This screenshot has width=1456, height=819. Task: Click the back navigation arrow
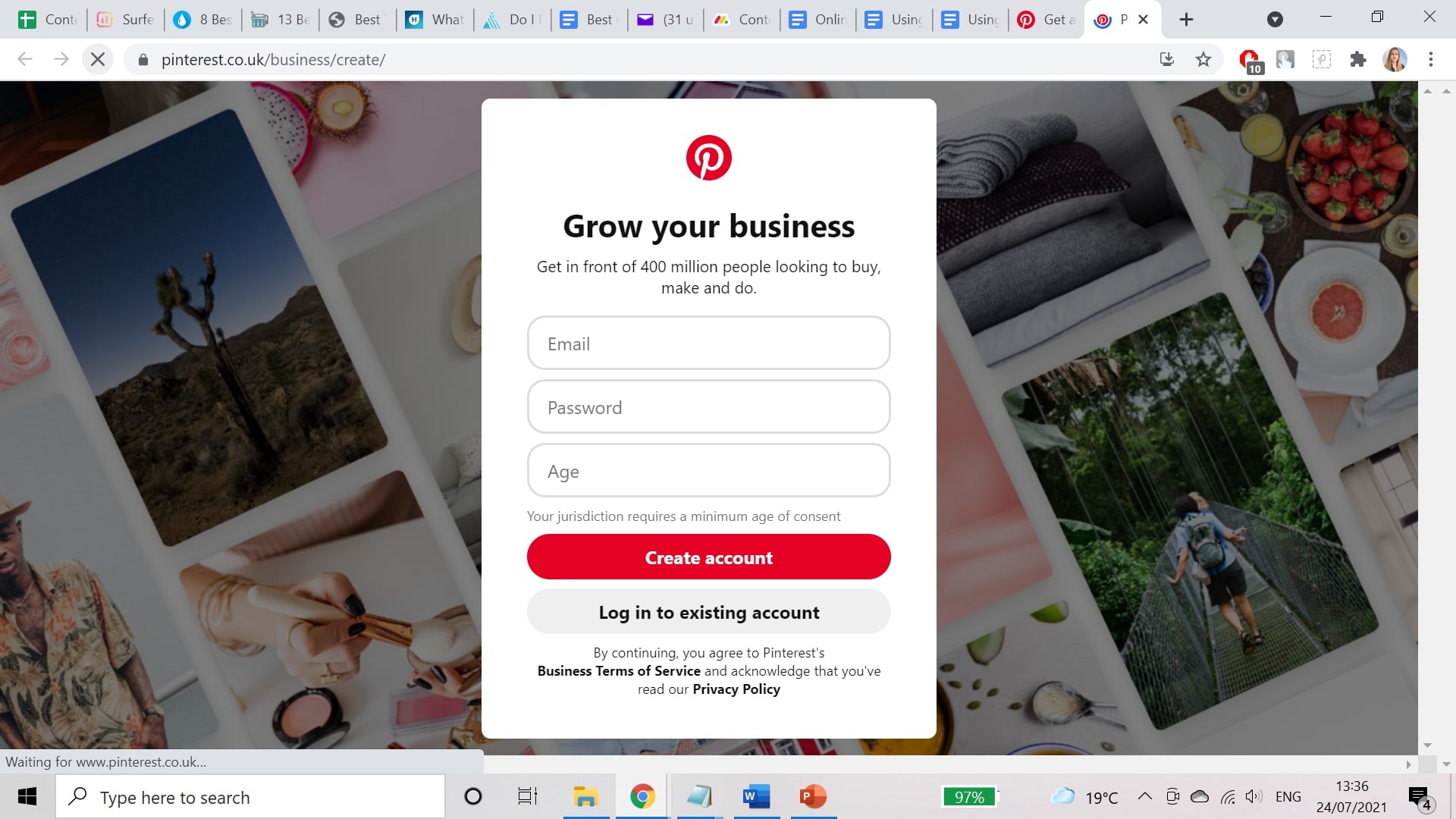[x=24, y=59]
